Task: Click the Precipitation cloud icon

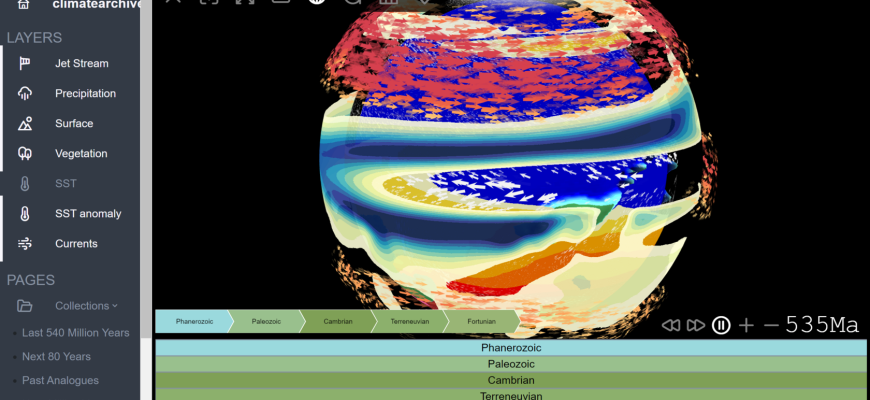Action: point(25,94)
